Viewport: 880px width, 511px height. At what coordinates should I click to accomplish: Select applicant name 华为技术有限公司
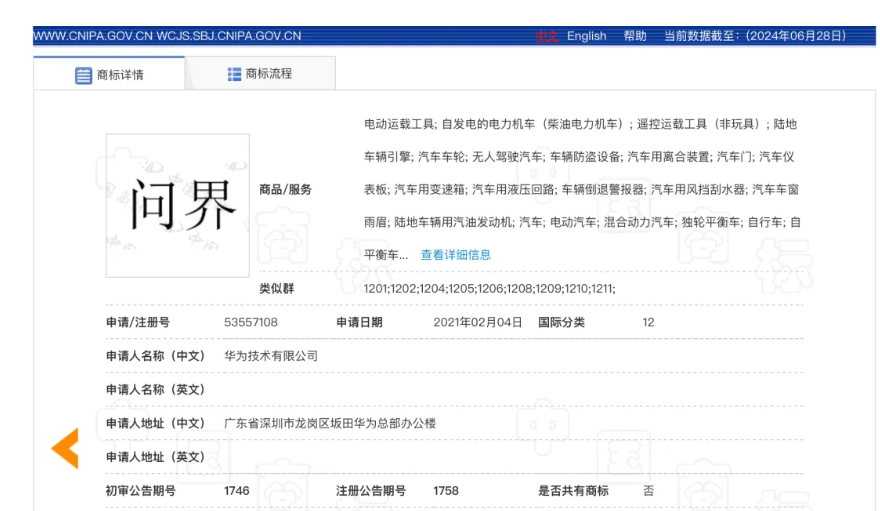(x=271, y=356)
